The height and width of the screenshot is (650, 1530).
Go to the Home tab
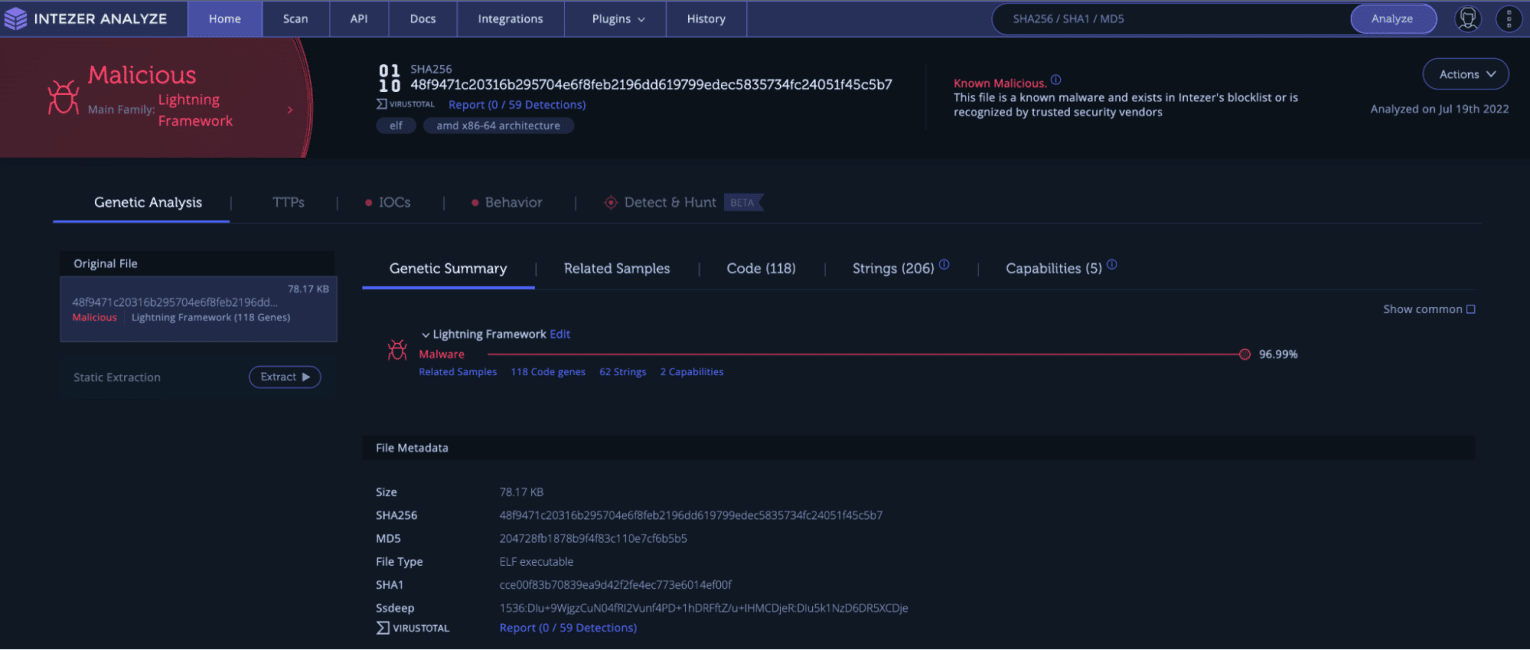225,19
